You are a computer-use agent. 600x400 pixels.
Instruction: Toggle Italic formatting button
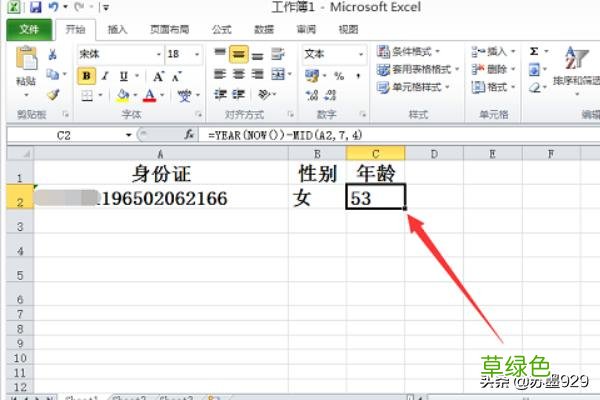coord(105,75)
